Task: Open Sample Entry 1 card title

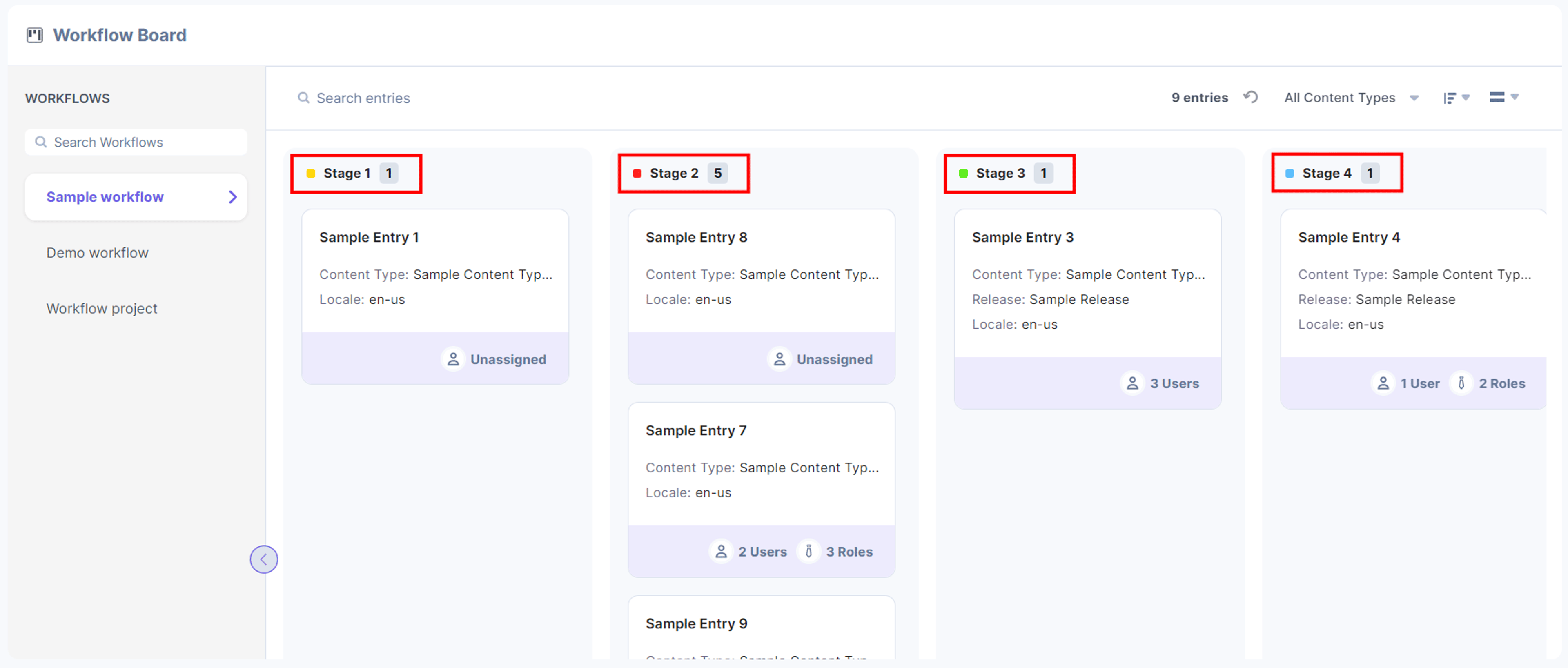Action: click(x=369, y=238)
